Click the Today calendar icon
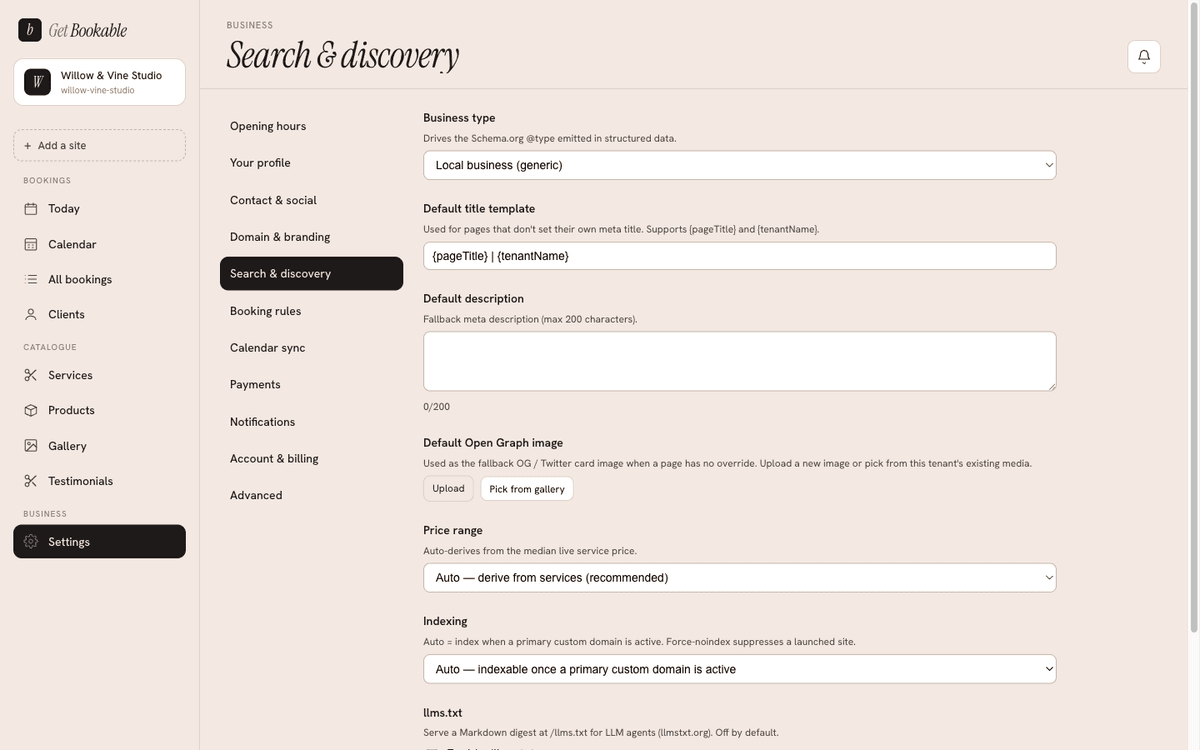This screenshot has height=750, width=1200. pos(31,209)
